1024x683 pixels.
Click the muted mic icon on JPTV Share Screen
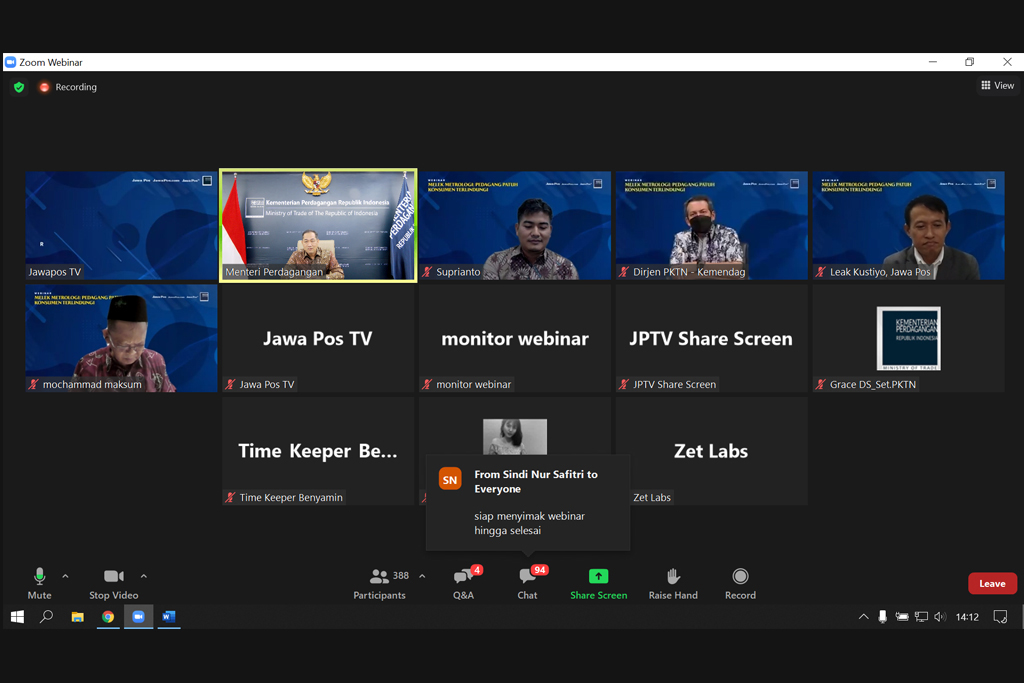click(x=624, y=384)
